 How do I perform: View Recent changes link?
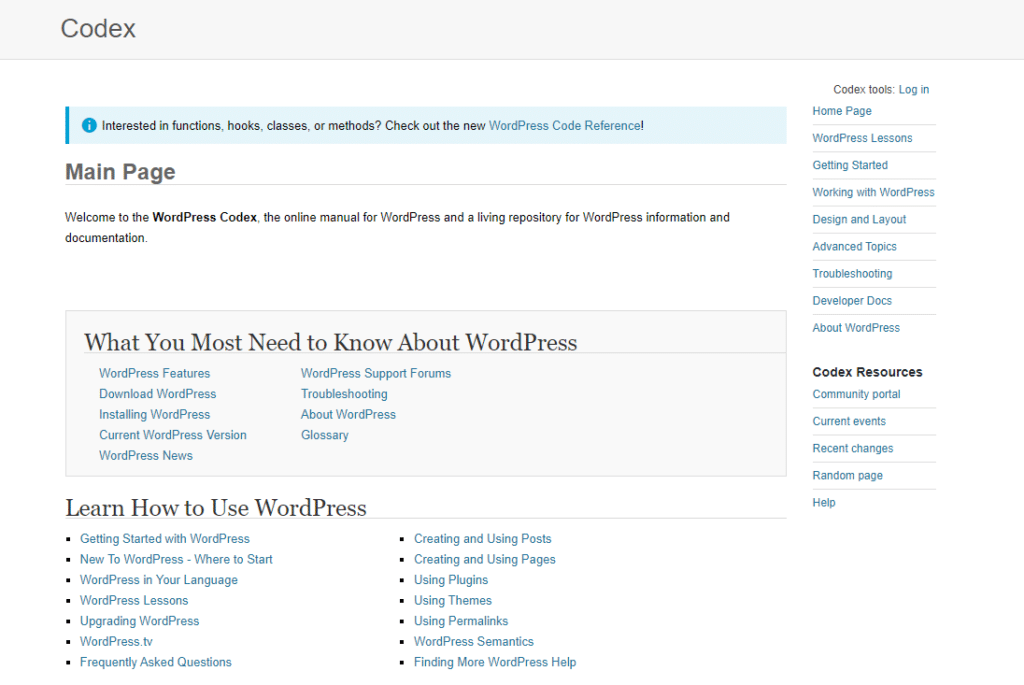pyautogui.click(x=852, y=449)
